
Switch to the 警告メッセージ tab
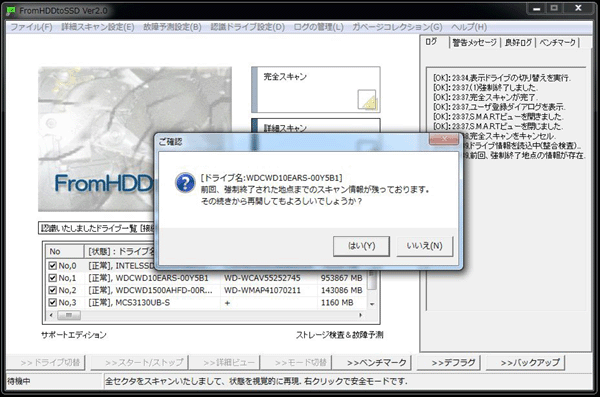474,42
